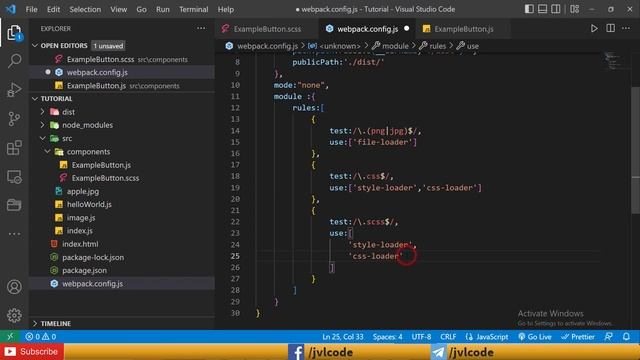Open Source Control view

14,119
